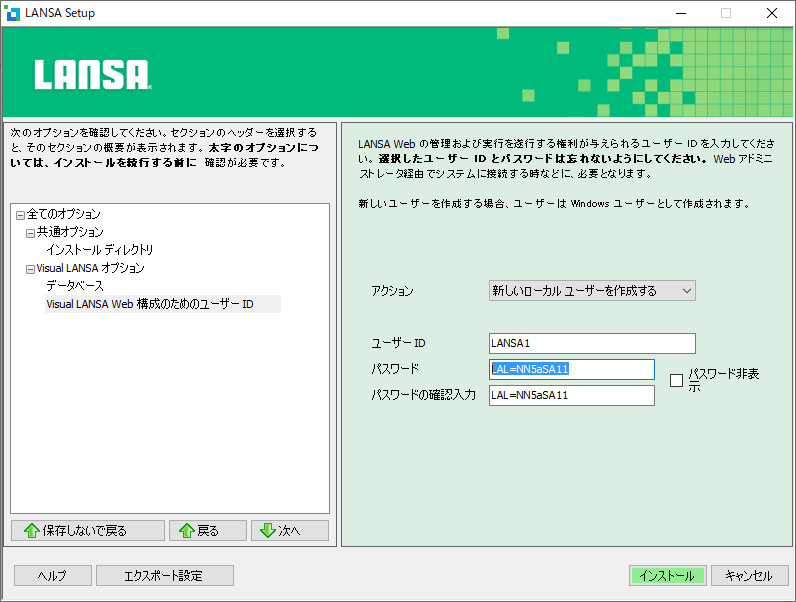Viewport: 796px width, 602px height.
Task: Click the アクション label text
Action: pos(392,291)
